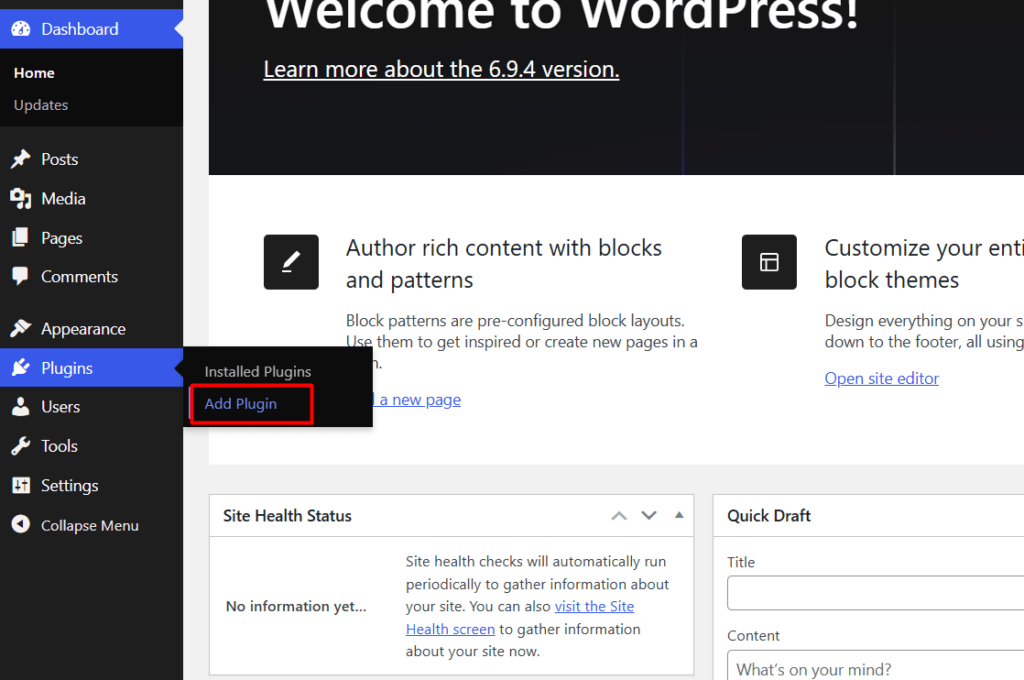Viewport: 1024px width, 680px height.
Task: Click 'No information yet...' text
Action: coord(296,606)
